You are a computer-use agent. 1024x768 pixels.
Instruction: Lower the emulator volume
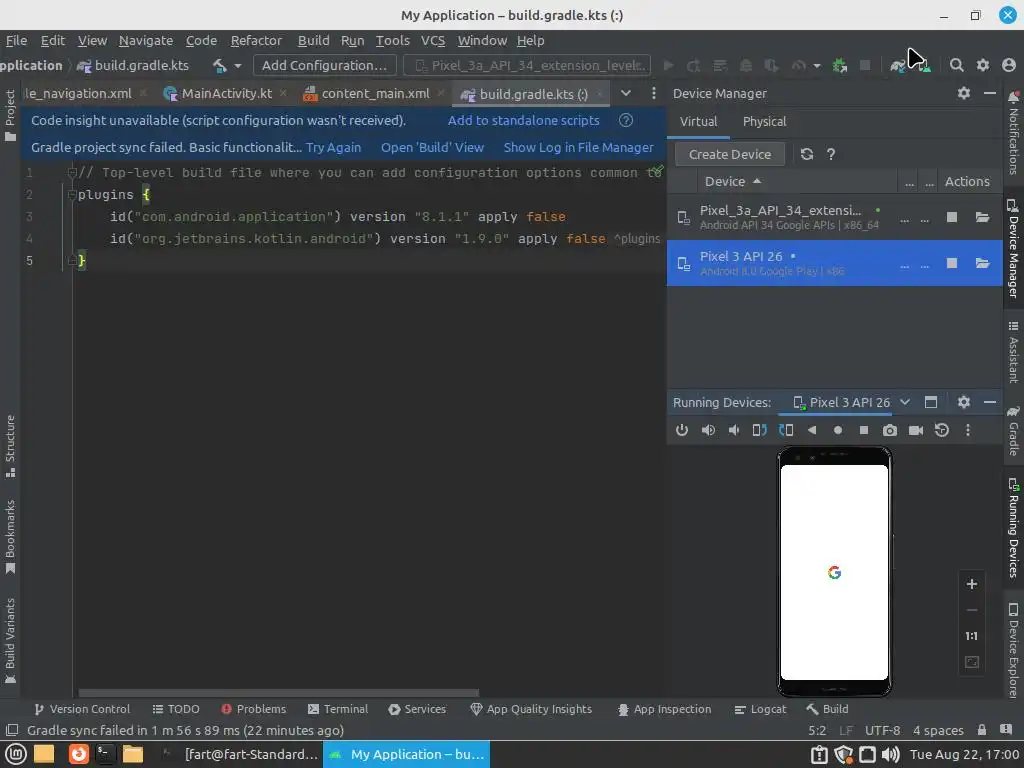[x=734, y=430]
